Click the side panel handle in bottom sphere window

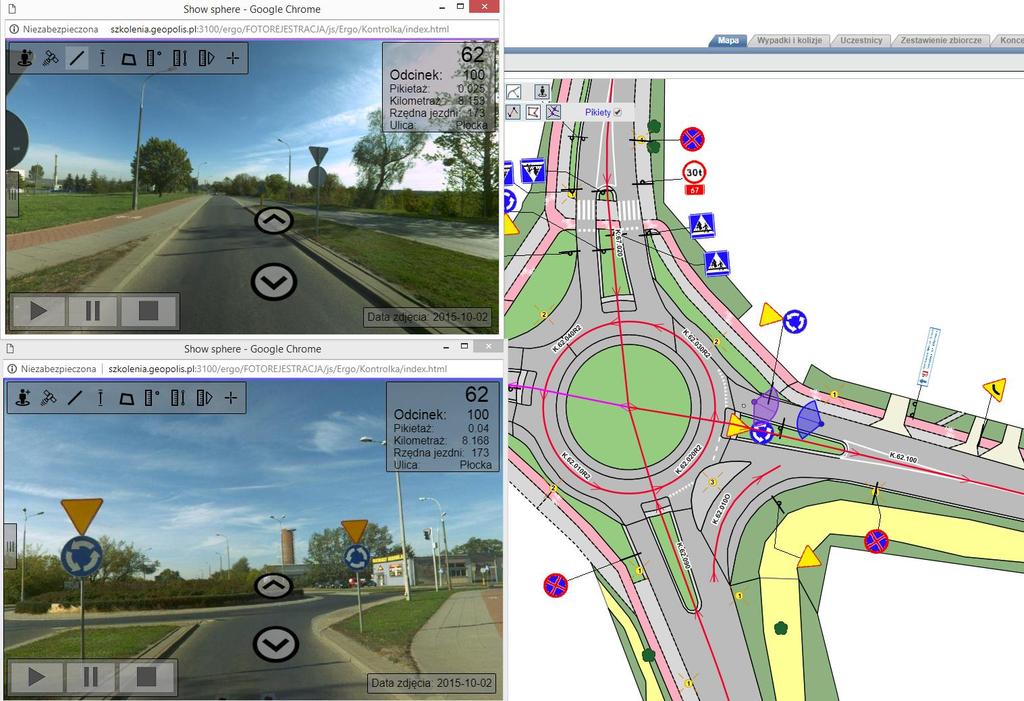click(10, 546)
